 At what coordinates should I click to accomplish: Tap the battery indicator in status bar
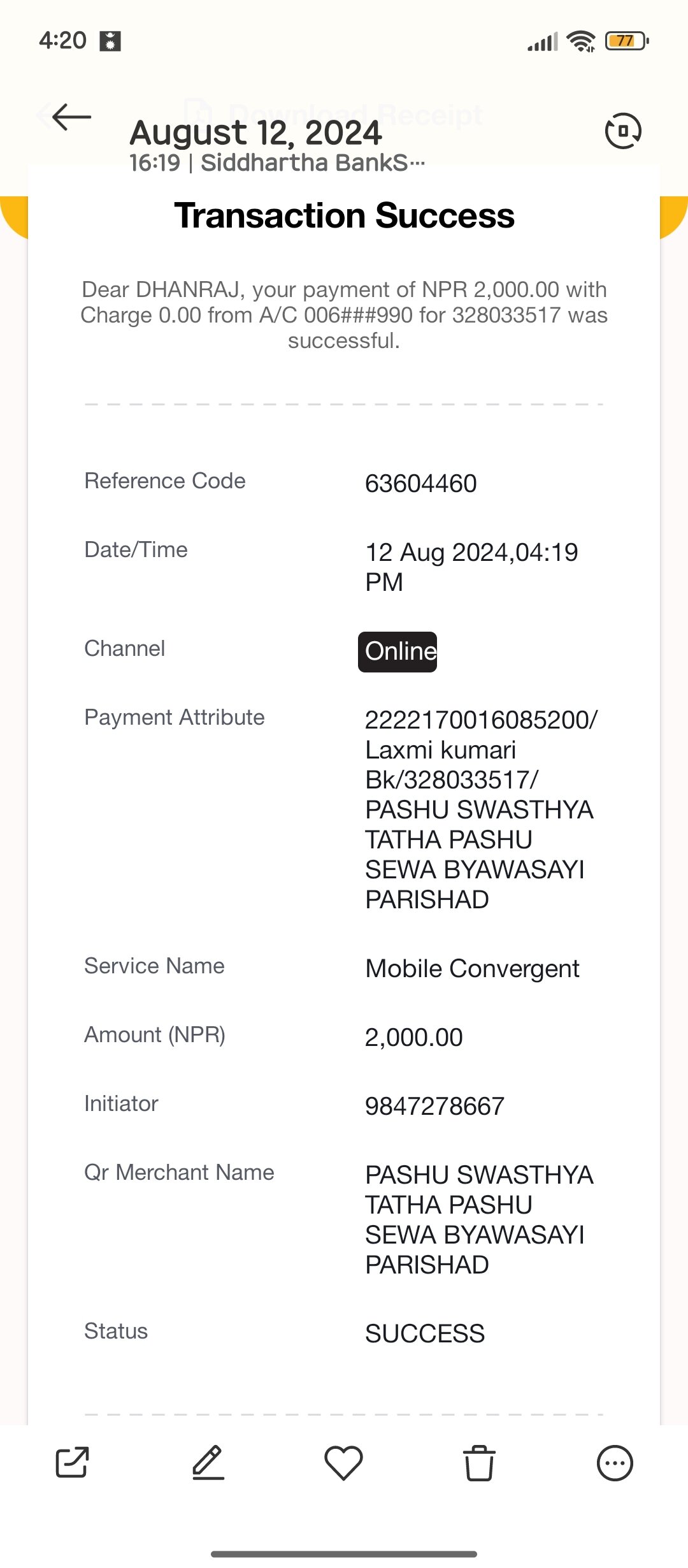pos(627,41)
